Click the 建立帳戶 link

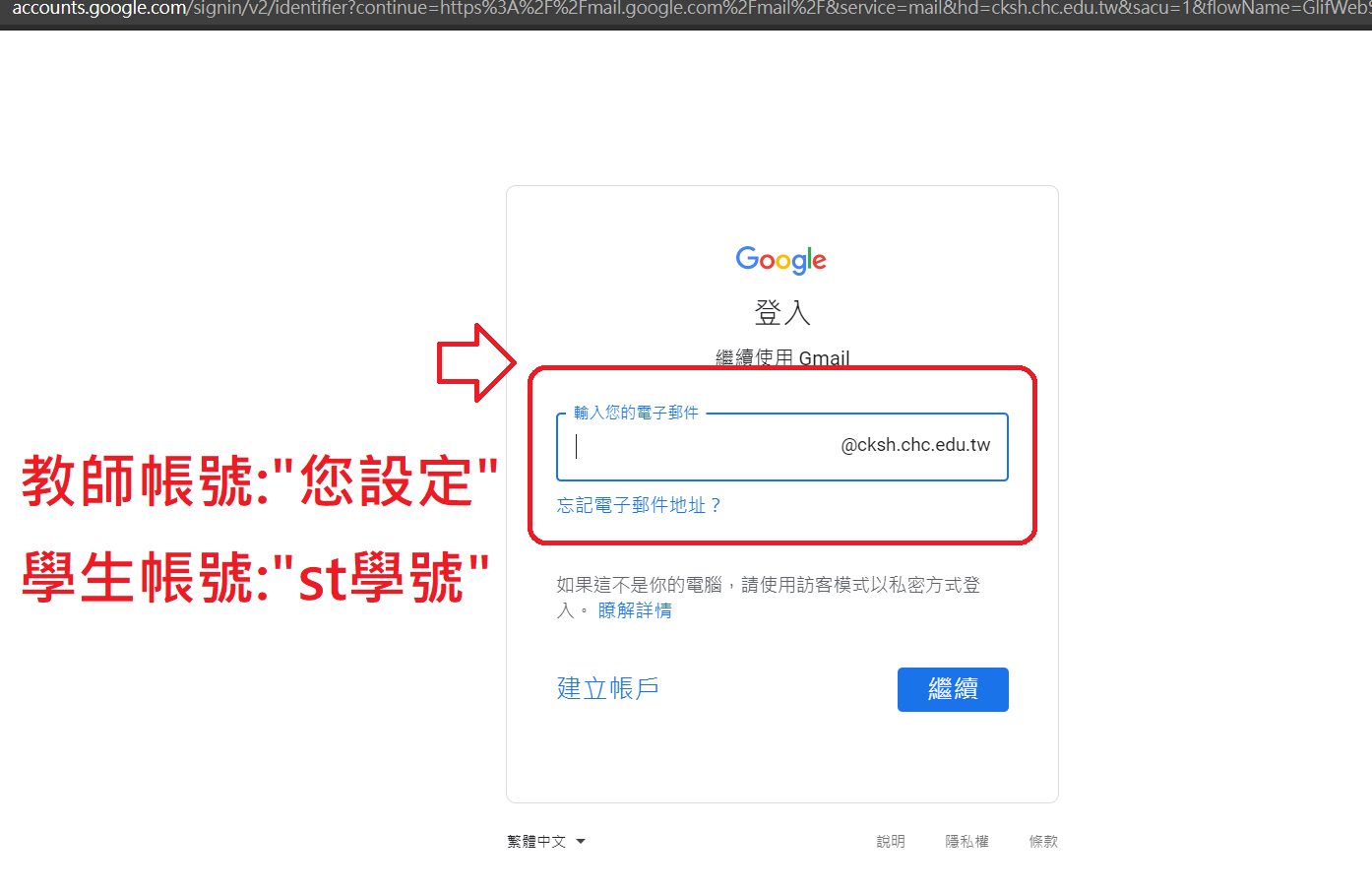608,688
